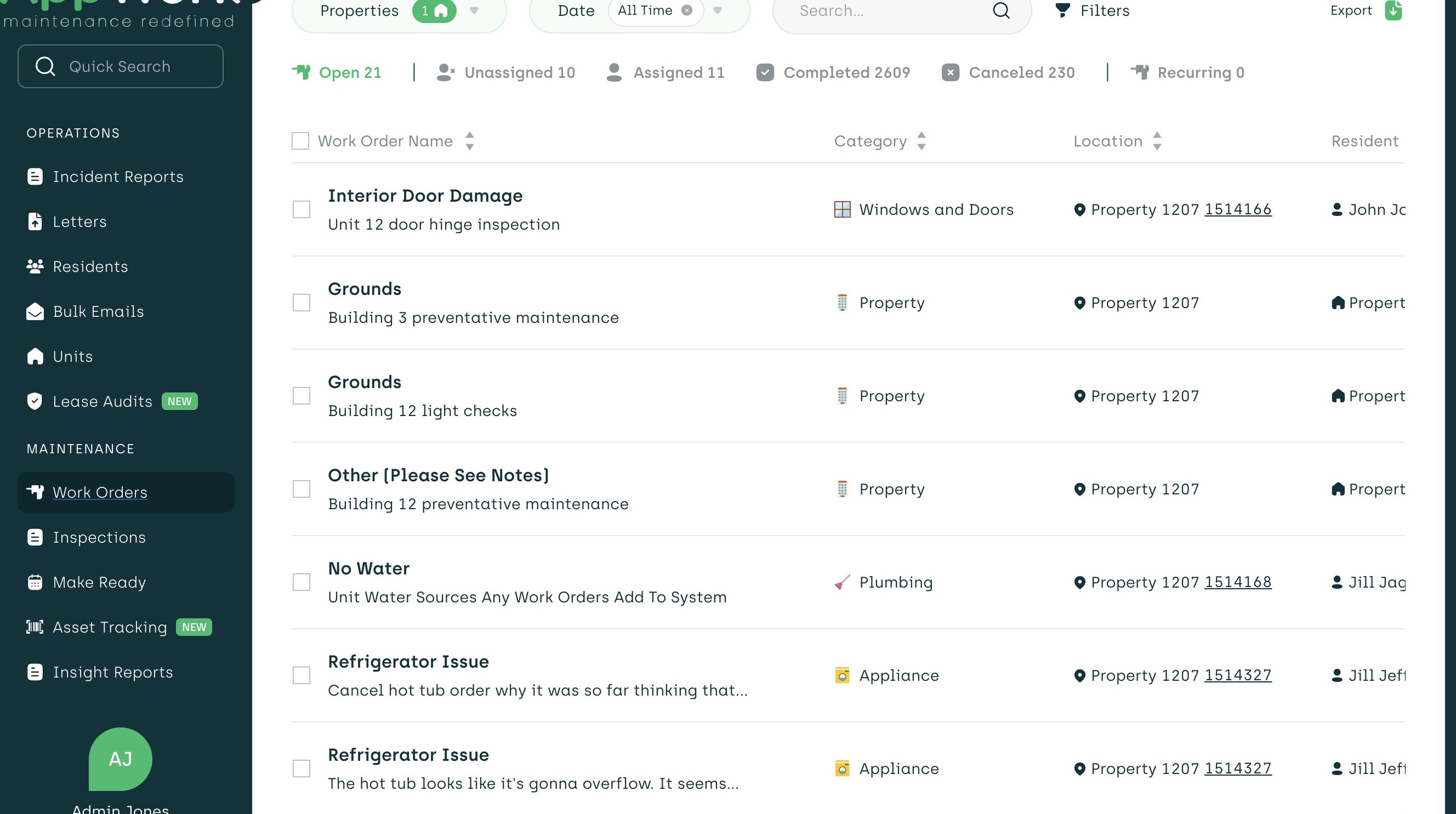The width and height of the screenshot is (1456, 814).
Task: Click the Asset Tracking barcode icon
Action: pos(35,627)
